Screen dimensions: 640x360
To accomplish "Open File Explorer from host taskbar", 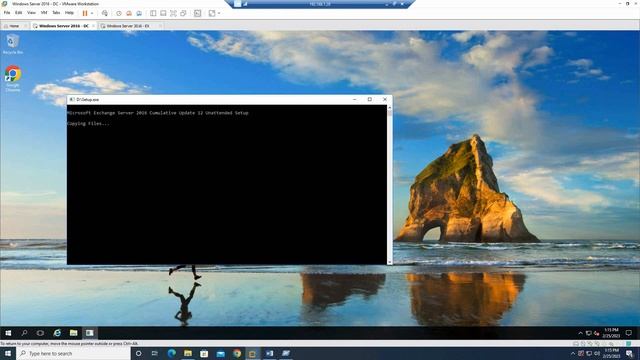I will (x=188, y=353).
